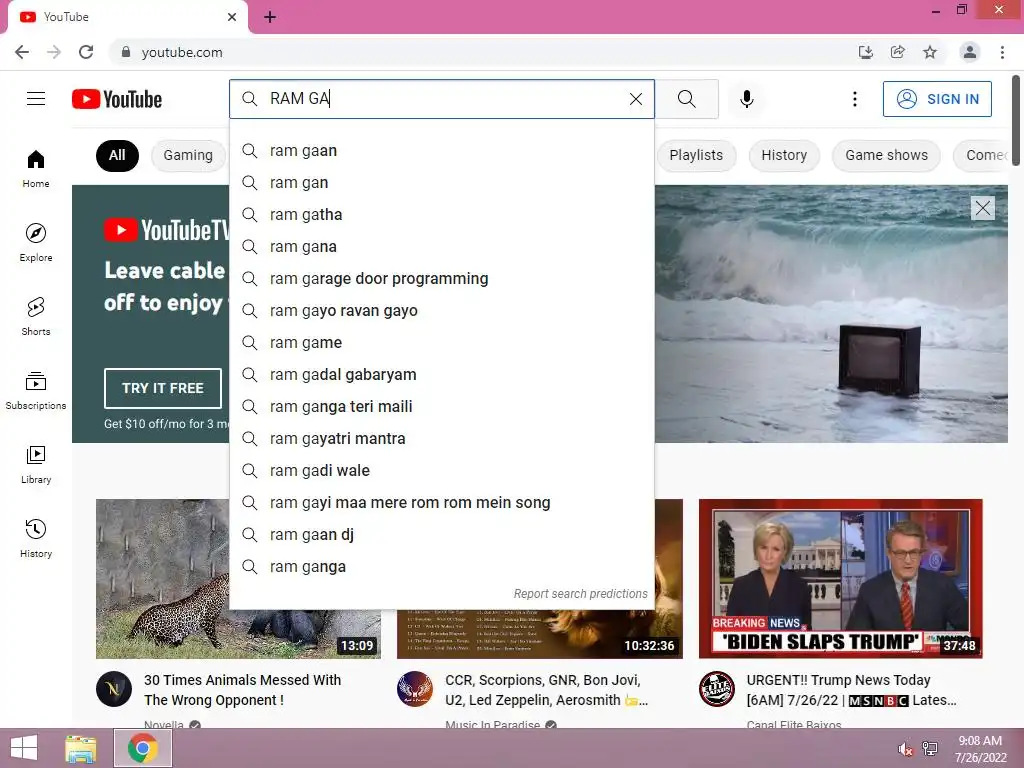The width and height of the screenshot is (1024, 768).
Task: Select the Comedy filter chip
Action: click(x=983, y=155)
